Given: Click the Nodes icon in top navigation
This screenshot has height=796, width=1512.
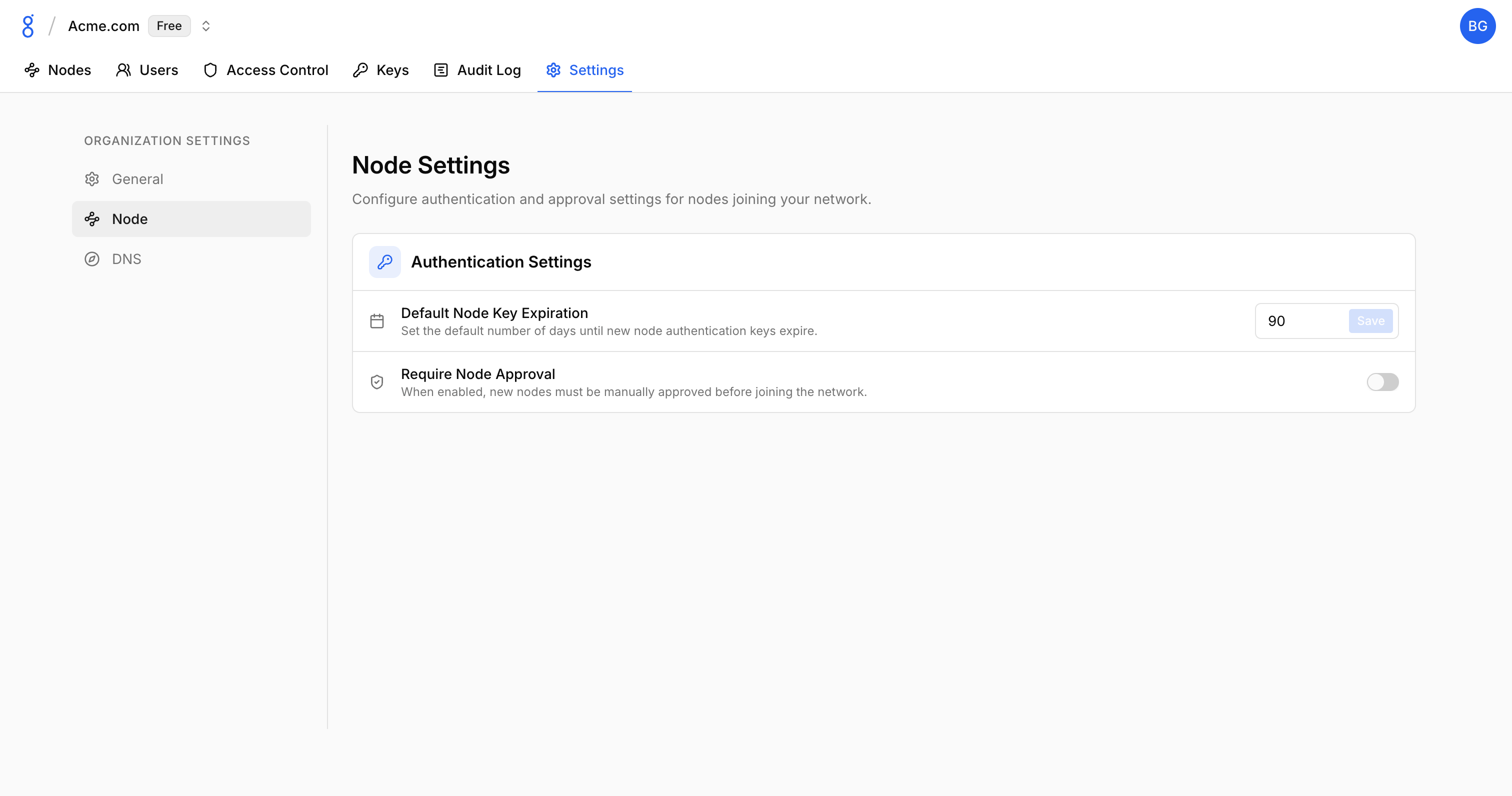Looking at the screenshot, I should pos(31,70).
